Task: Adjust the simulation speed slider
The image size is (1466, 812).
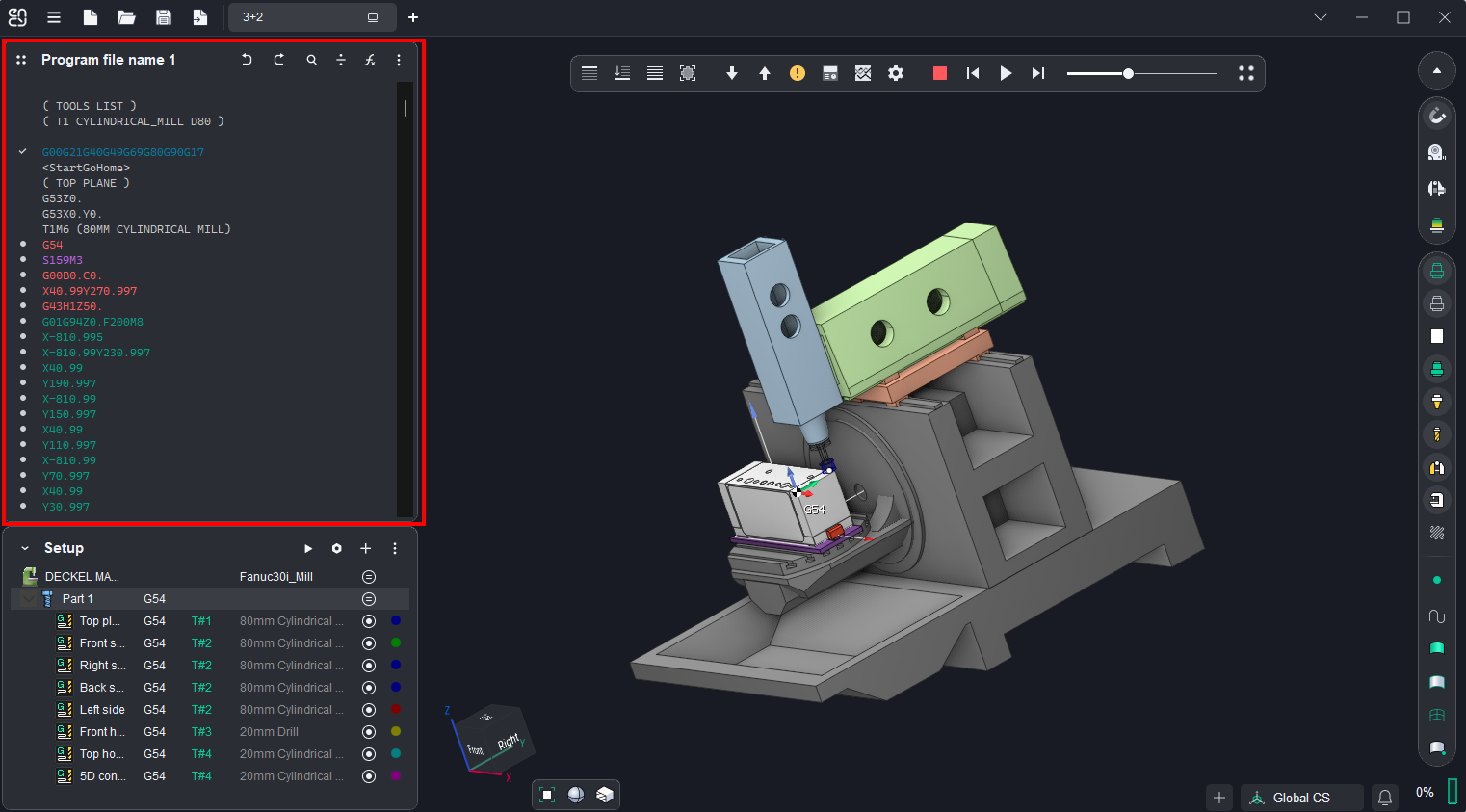Action: (x=1128, y=73)
